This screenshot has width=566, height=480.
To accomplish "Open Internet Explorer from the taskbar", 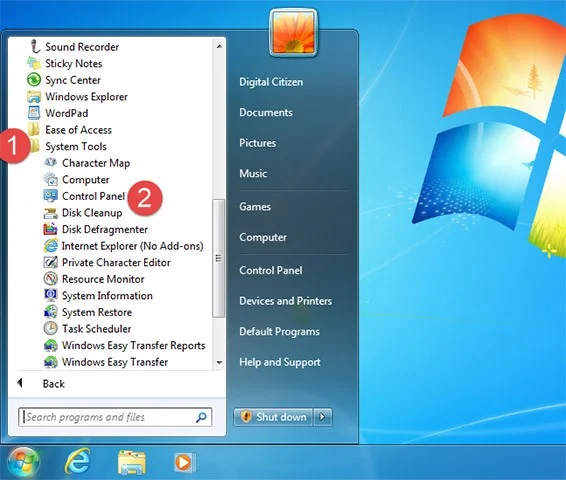I will 77,462.
